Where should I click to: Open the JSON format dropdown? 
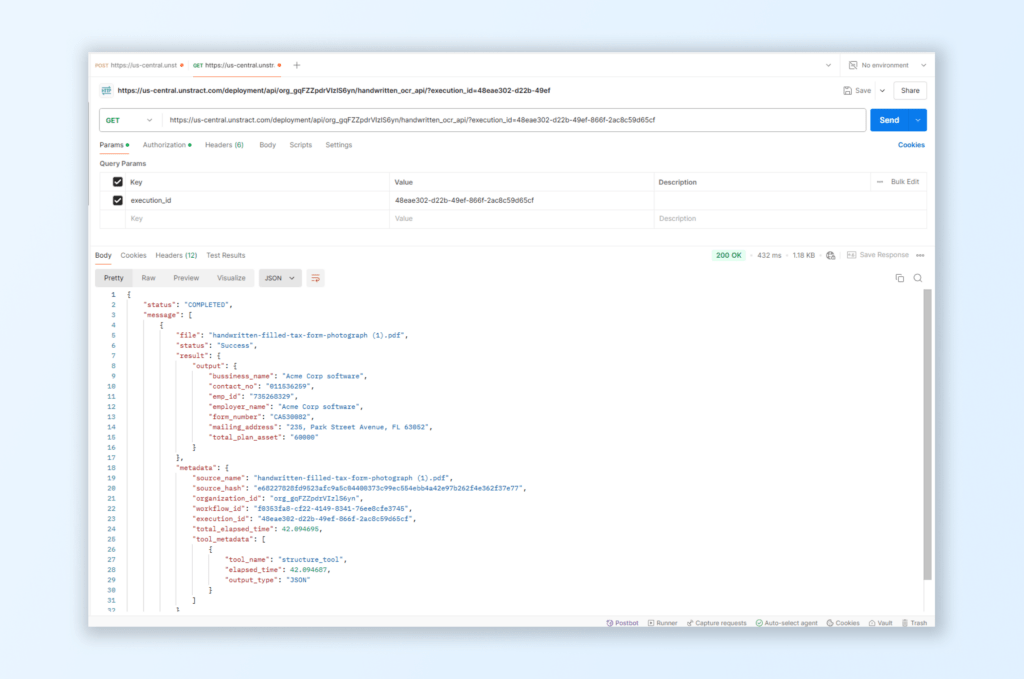[279, 278]
